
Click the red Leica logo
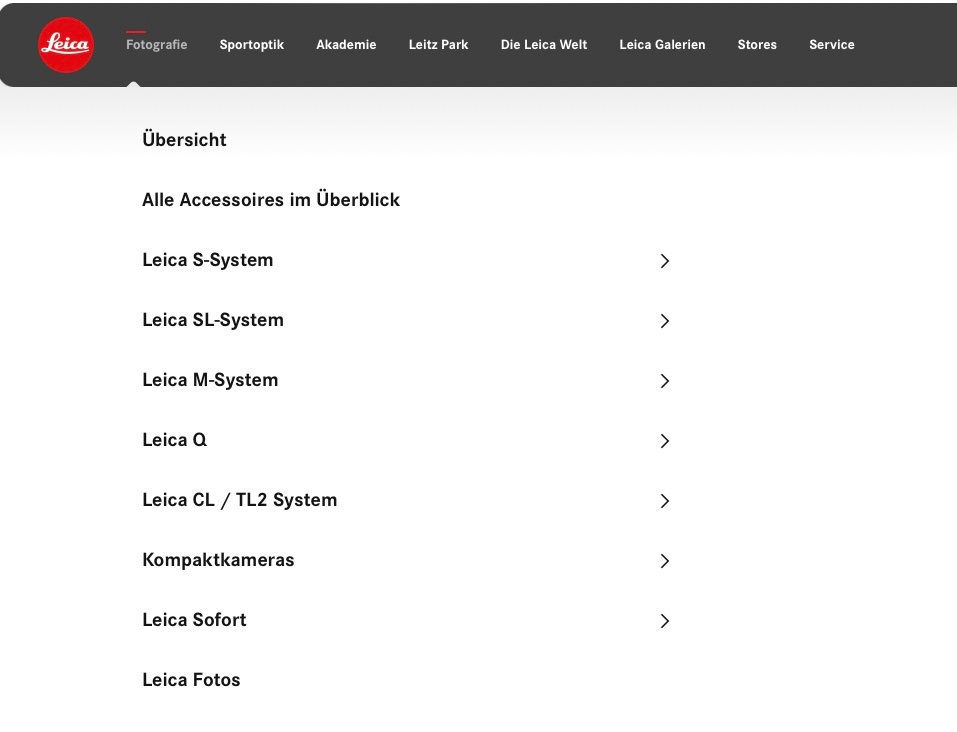click(66, 45)
